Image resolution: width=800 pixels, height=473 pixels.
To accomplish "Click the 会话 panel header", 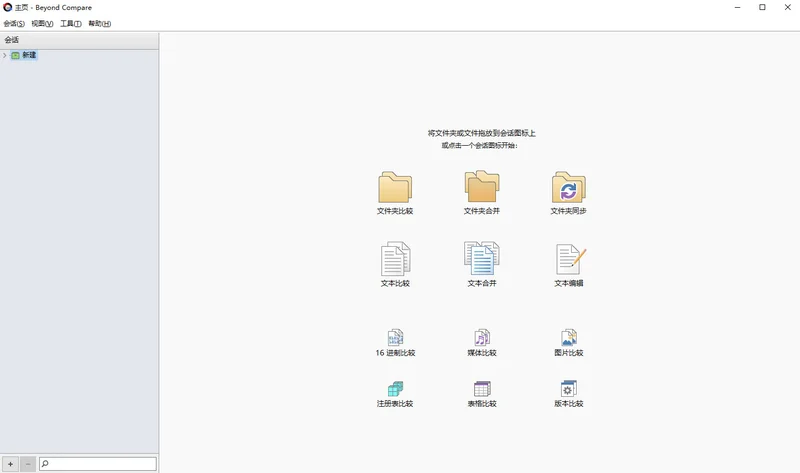I will coord(79,40).
